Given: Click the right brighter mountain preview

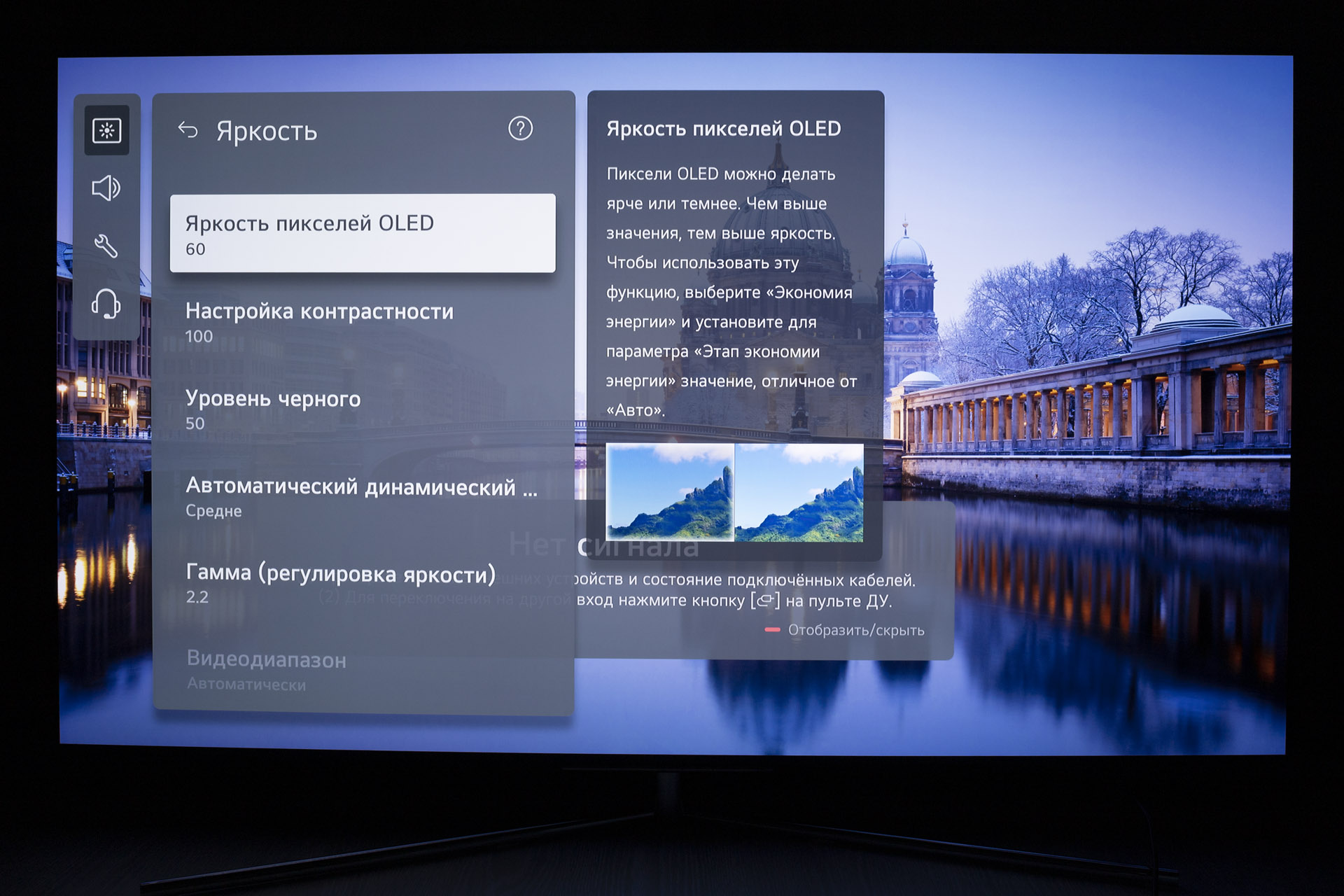Looking at the screenshot, I should tap(799, 492).
